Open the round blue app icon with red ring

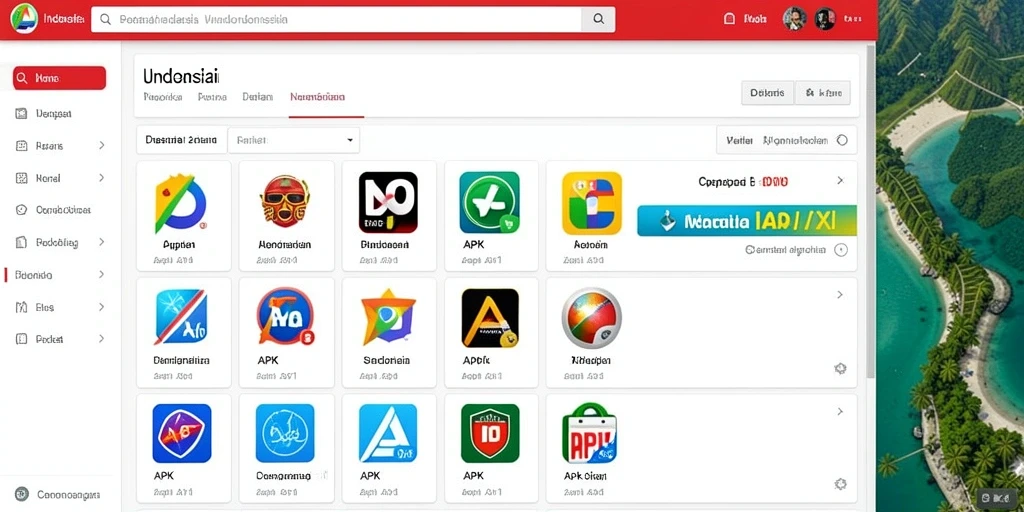285,317
